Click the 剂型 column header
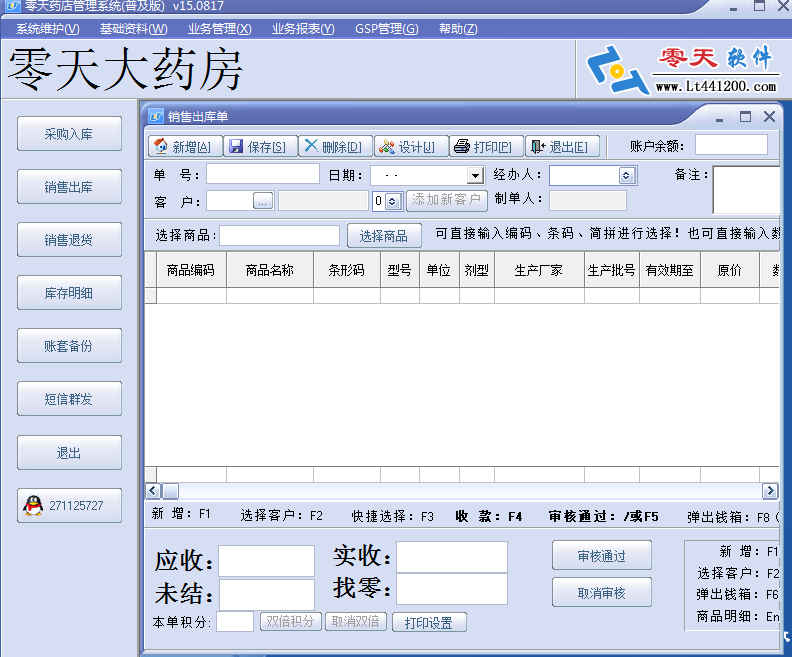792x657 pixels. [477, 270]
